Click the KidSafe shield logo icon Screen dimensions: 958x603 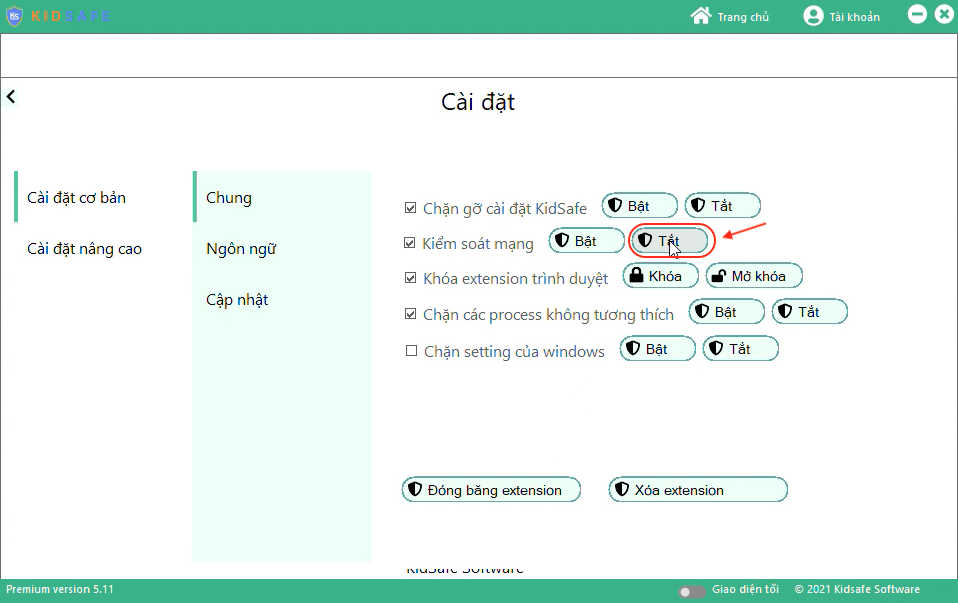[x=15, y=16]
